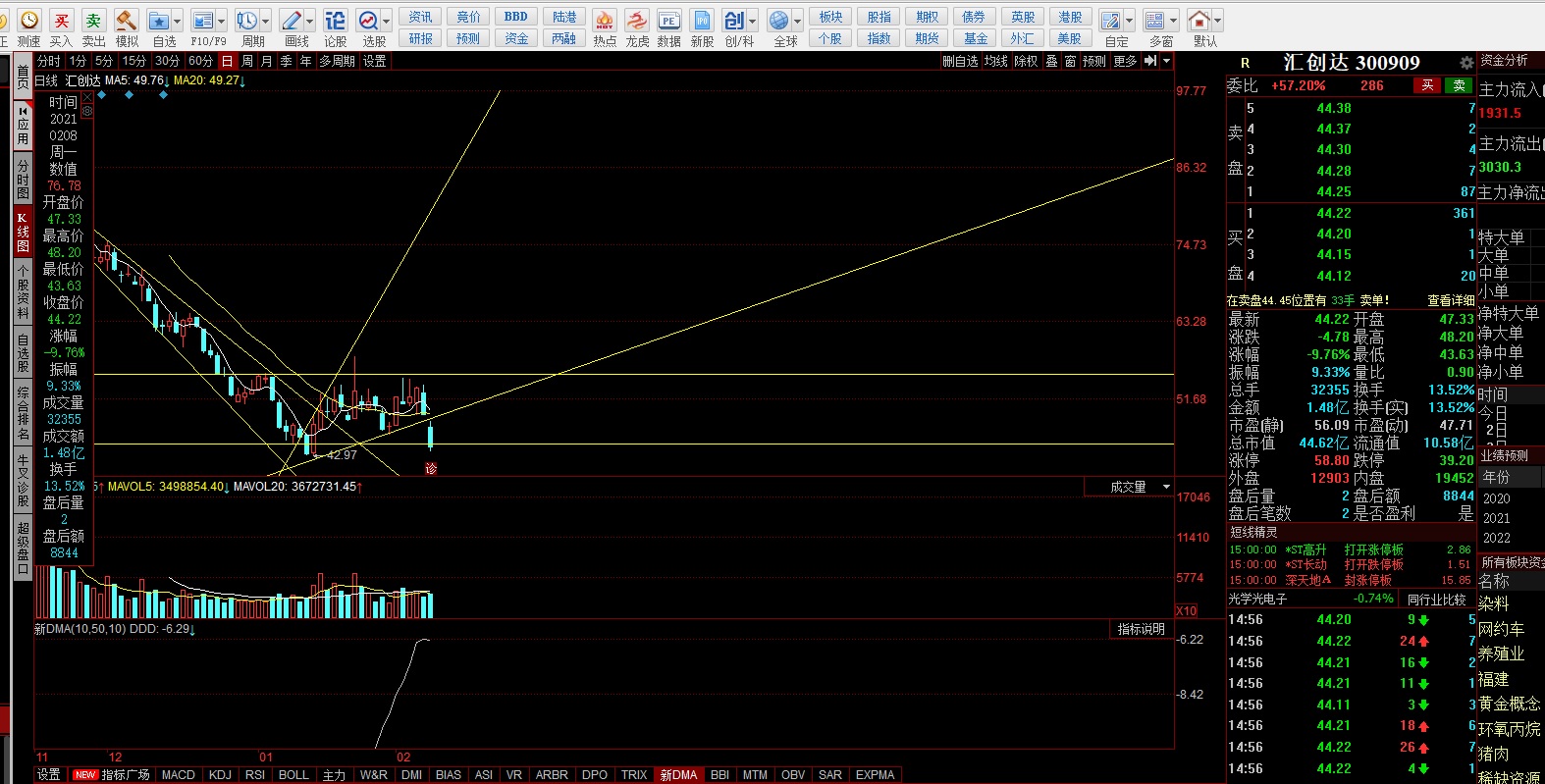Open the 成交量 volume indicator dropdown

click(1166, 487)
